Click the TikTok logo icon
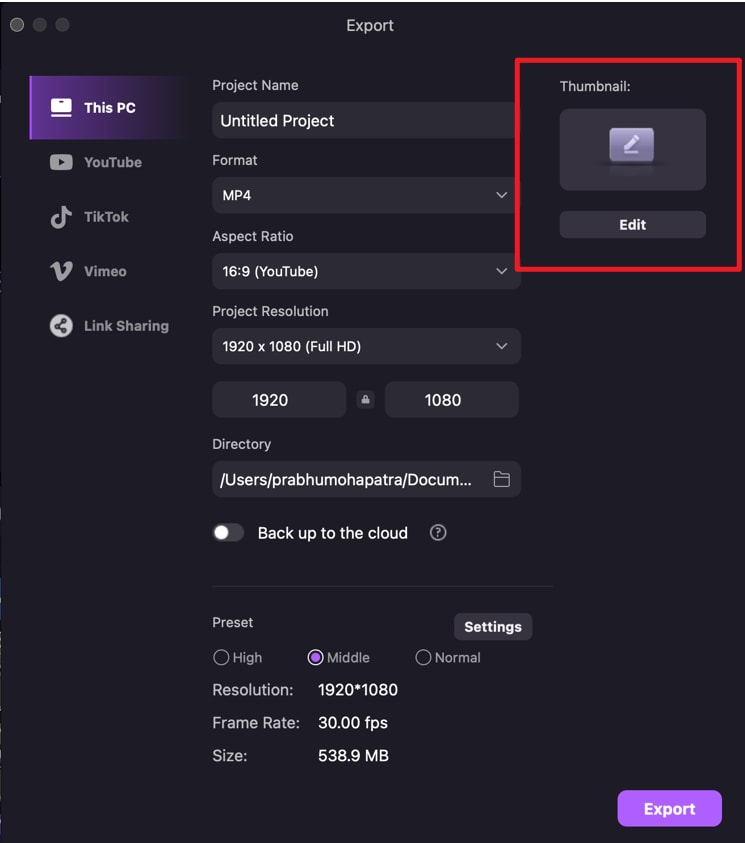This screenshot has width=745, height=843. click(61, 217)
